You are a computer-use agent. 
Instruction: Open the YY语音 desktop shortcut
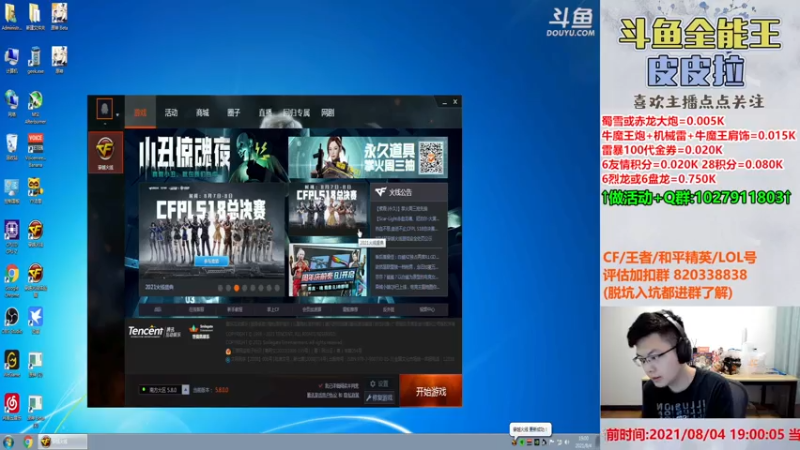[35, 191]
